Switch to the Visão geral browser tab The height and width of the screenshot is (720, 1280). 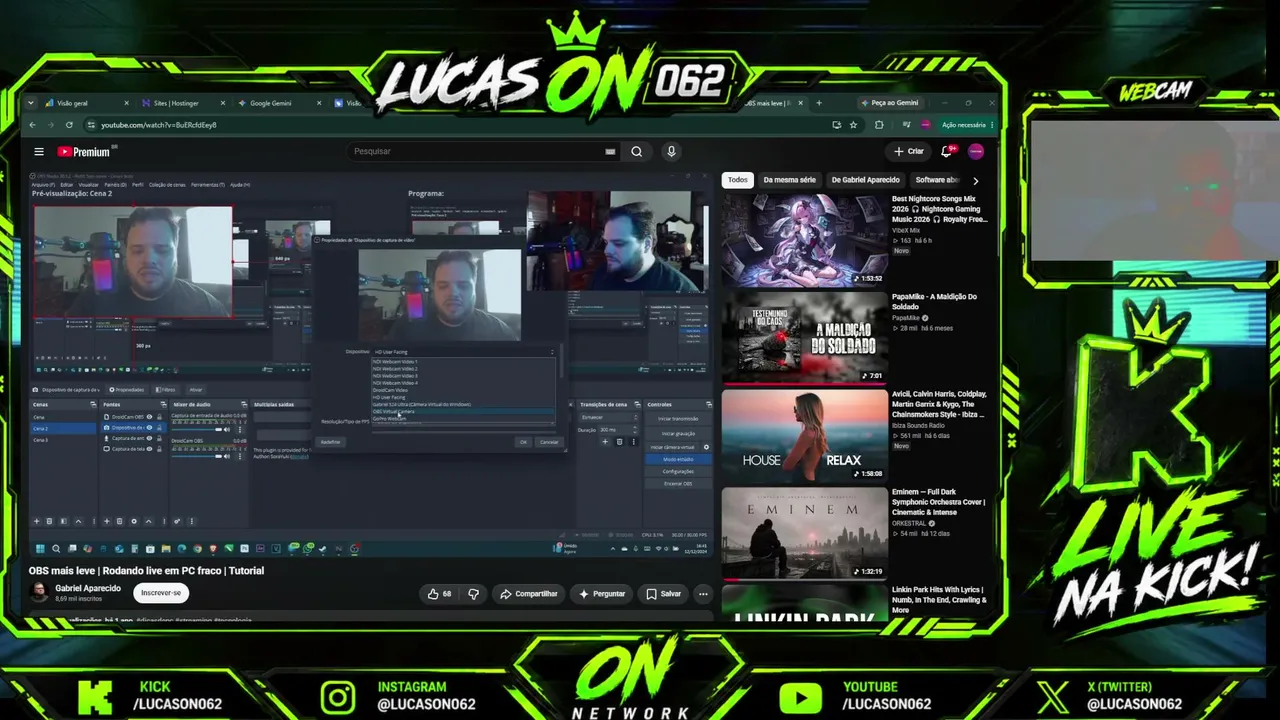point(87,103)
